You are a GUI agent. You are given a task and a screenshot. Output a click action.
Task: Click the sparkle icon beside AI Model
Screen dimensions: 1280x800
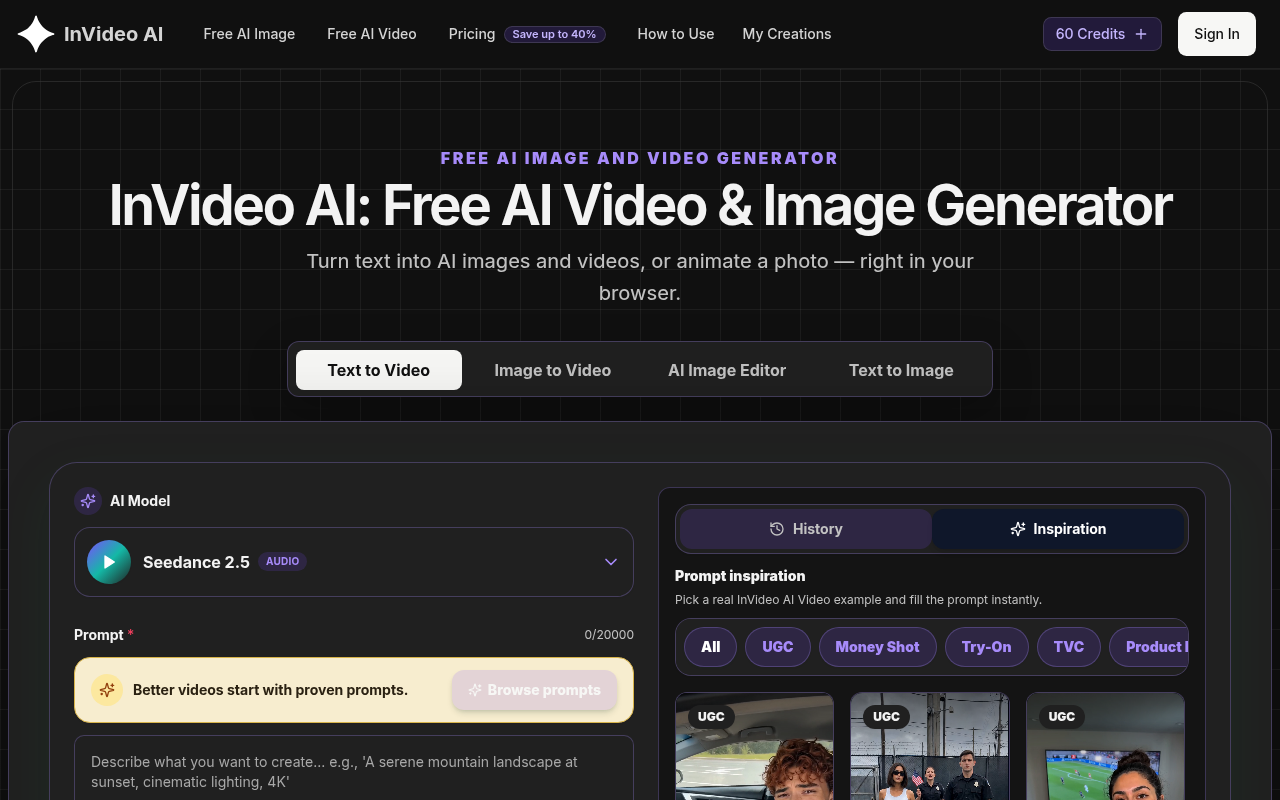pos(88,501)
